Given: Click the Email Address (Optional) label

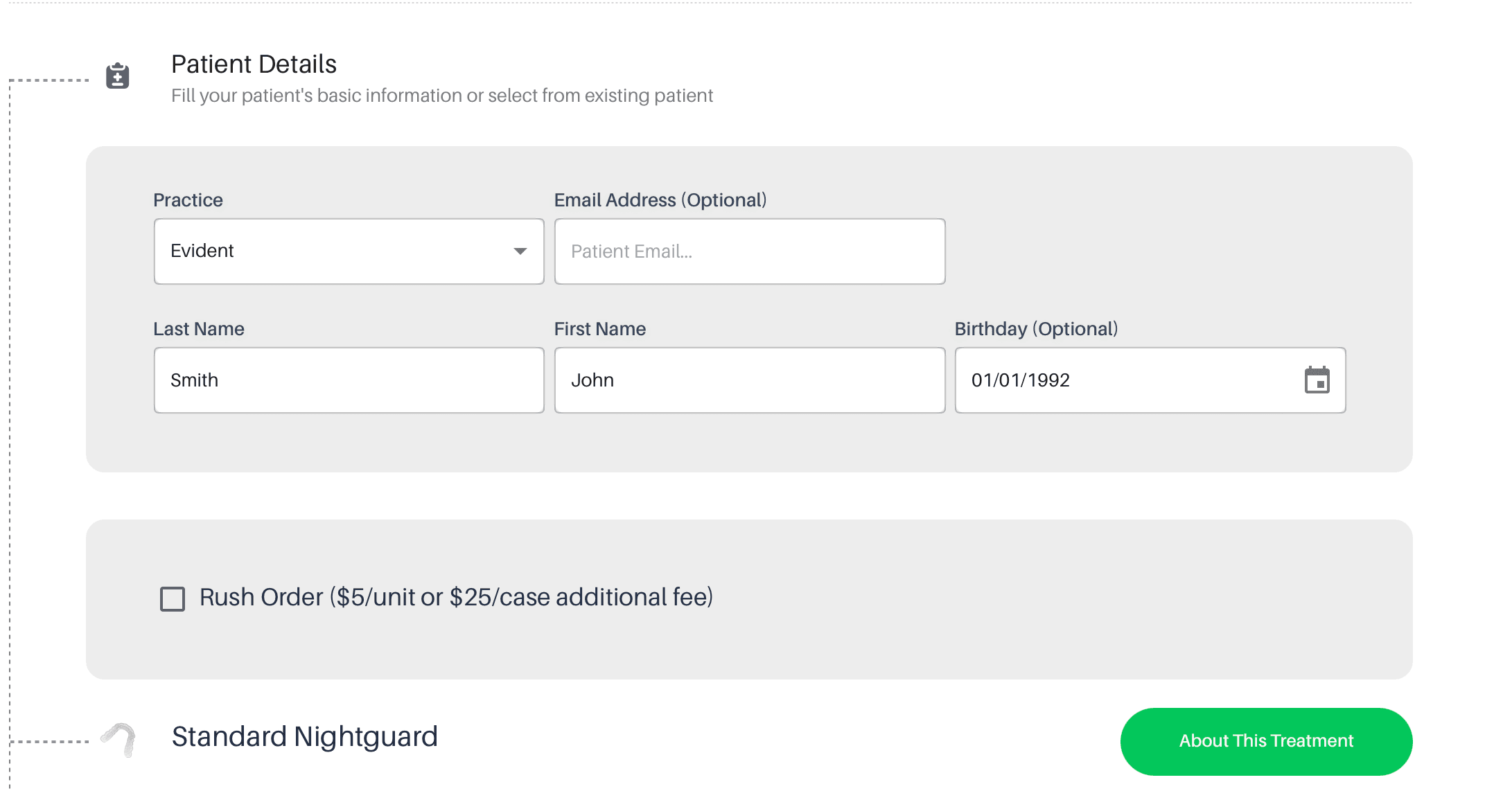Looking at the screenshot, I should 660,200.
